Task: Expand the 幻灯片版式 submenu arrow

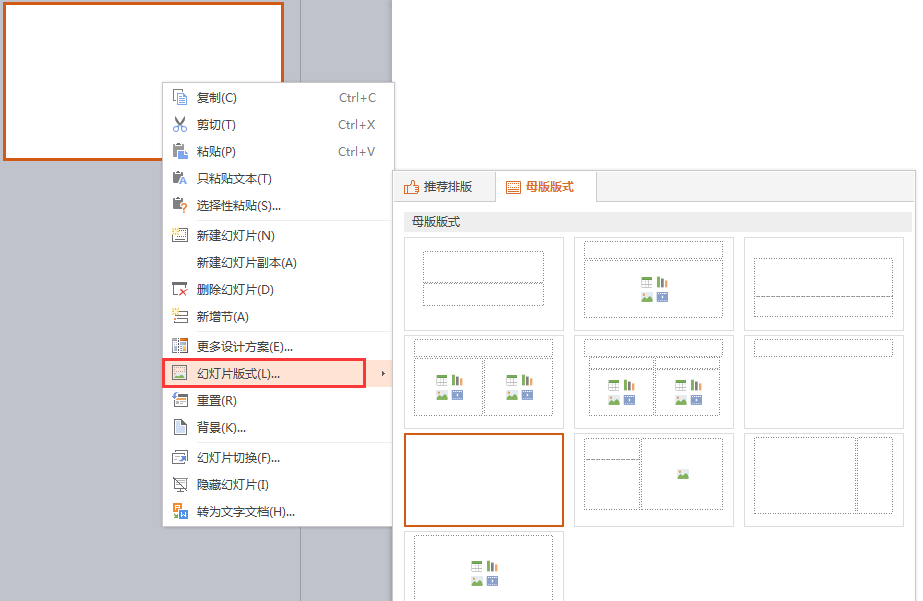Action: coord(383,373)
